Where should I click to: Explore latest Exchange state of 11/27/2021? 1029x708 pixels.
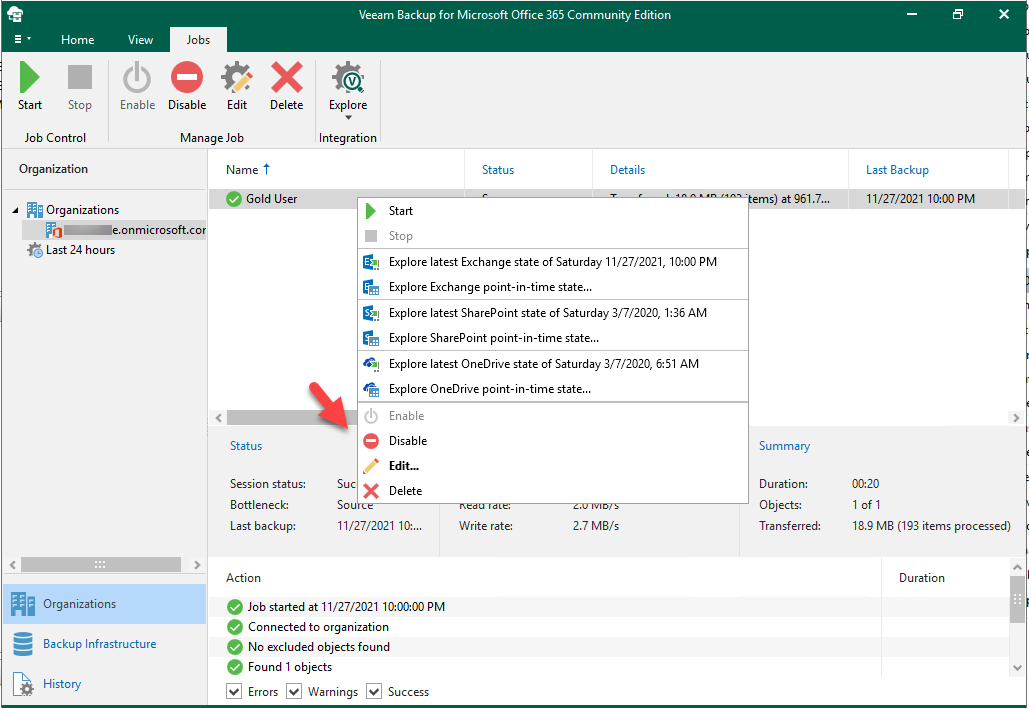point(553,262)
